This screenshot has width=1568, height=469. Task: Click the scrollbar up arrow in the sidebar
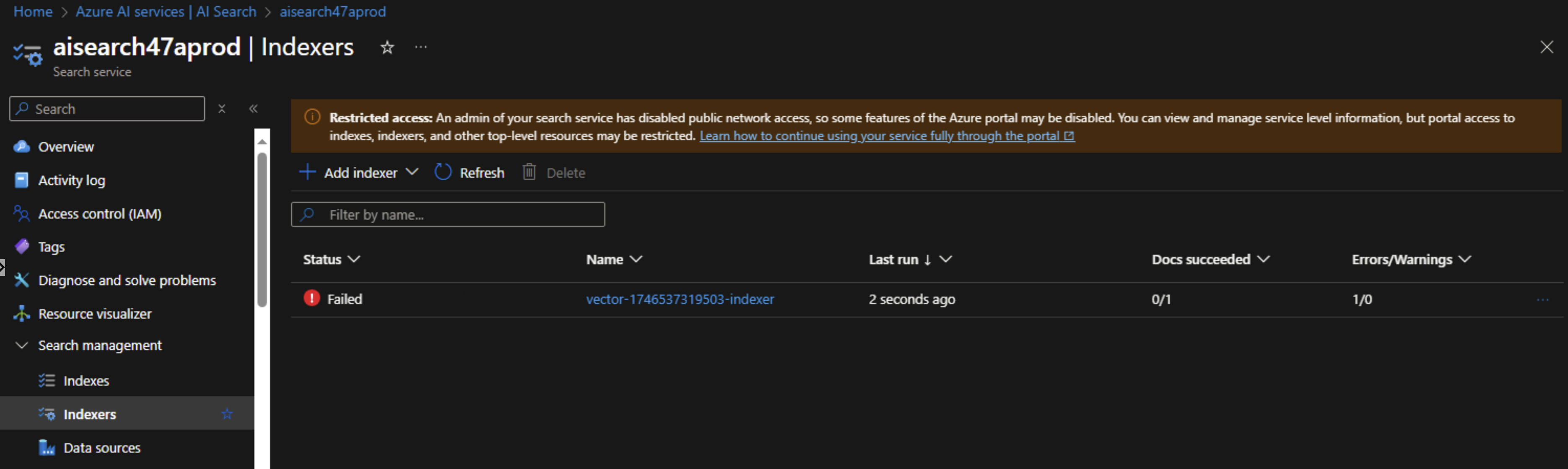tap(262, 141)
